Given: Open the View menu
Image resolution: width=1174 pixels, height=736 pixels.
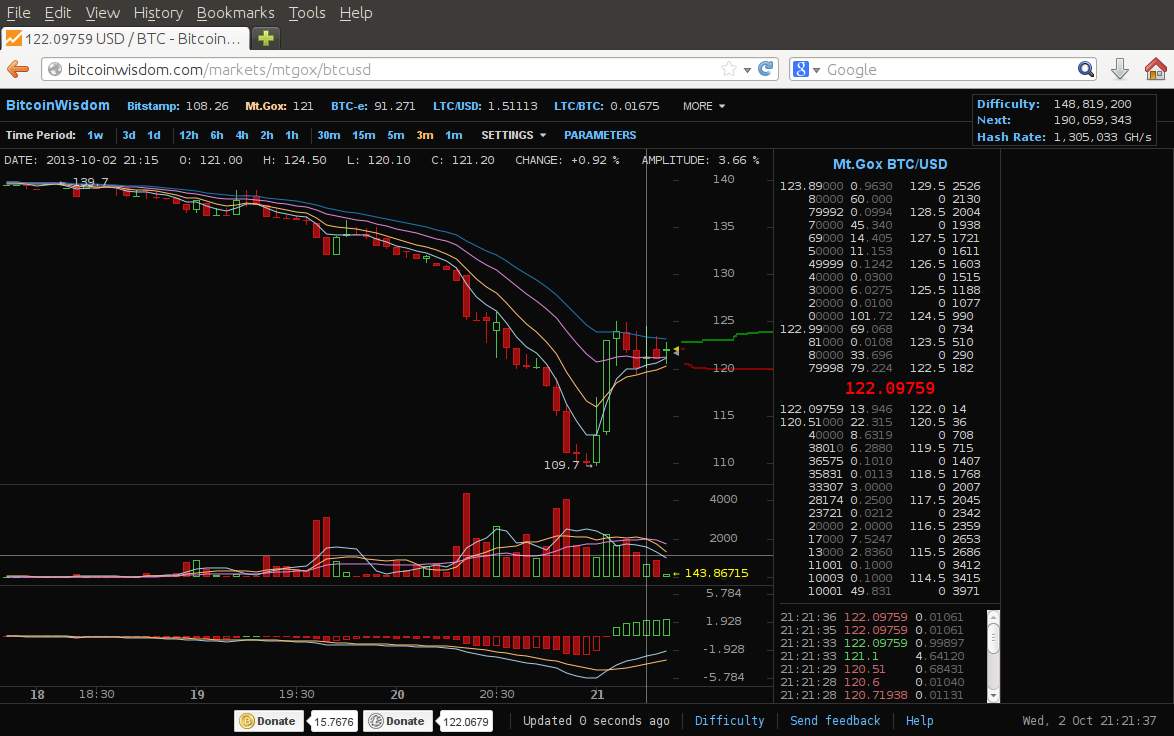Looking at the screenshot, I should (103, 13).
